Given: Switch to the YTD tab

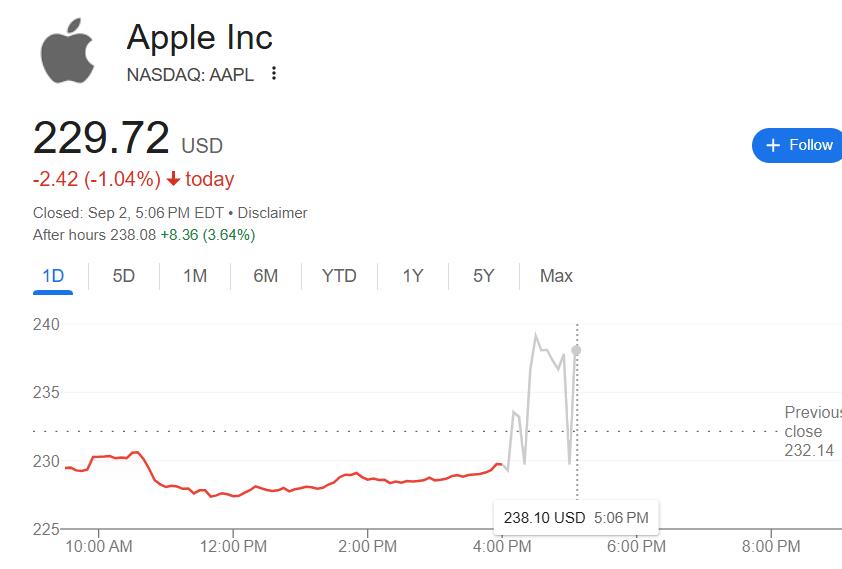Looking at the screenshot, I should (x=339, y=276).
